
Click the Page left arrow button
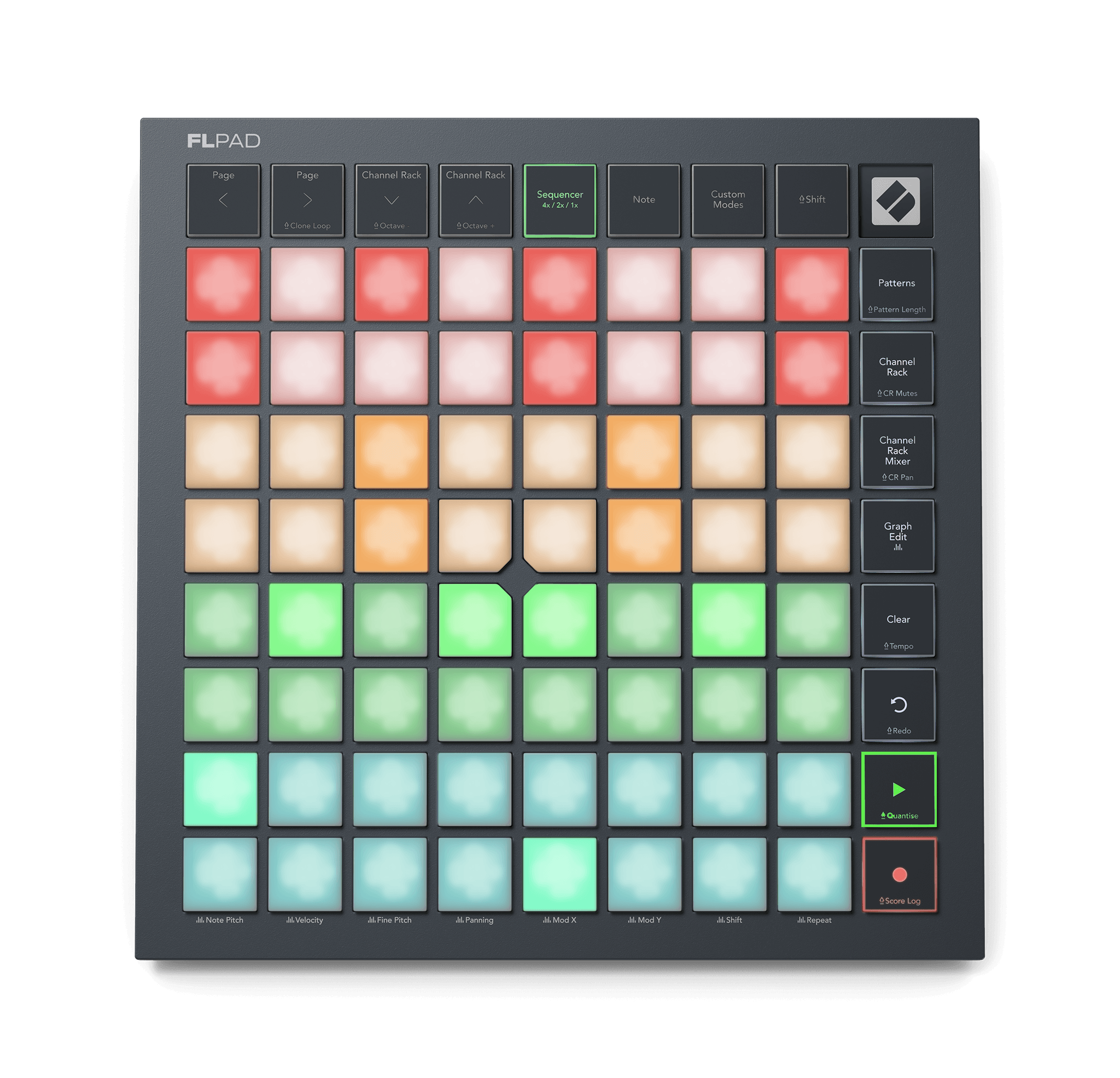[223, 201]
